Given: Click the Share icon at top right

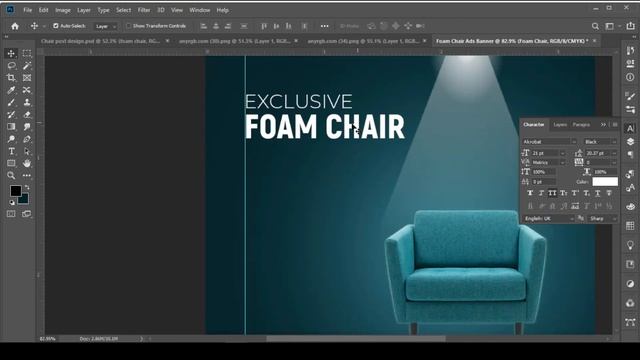Looking at the screenshot, I should coord(631,26).
